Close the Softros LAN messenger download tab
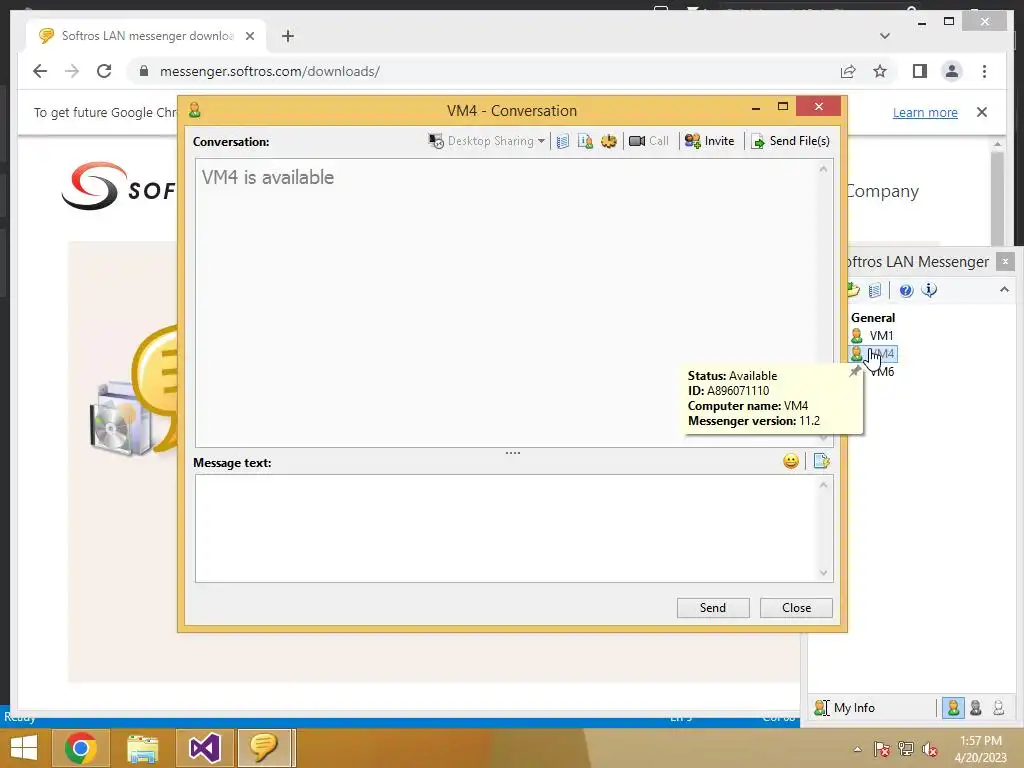This screenshot has width=1024, height=768. pyautogui.click(x=249, y=36)
